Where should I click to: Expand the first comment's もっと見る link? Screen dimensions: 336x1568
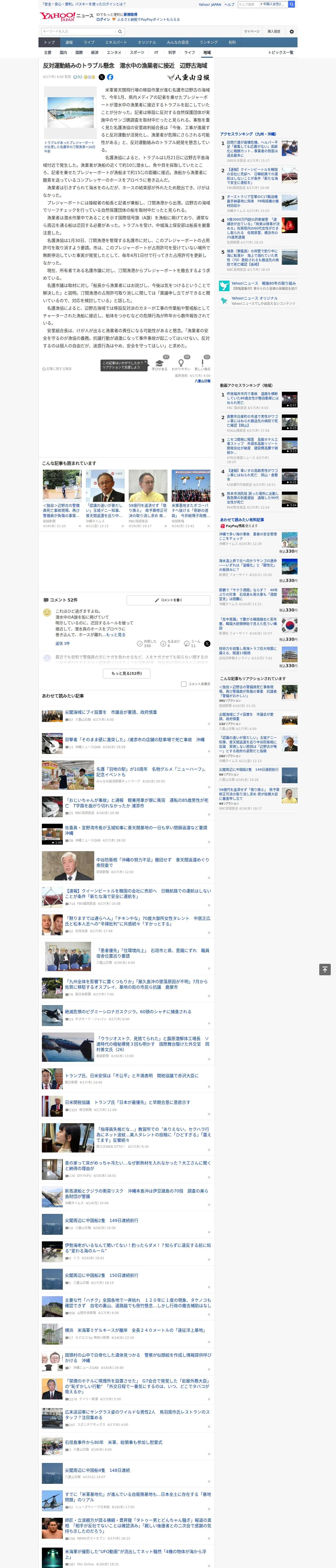click(x=116, y=634)
